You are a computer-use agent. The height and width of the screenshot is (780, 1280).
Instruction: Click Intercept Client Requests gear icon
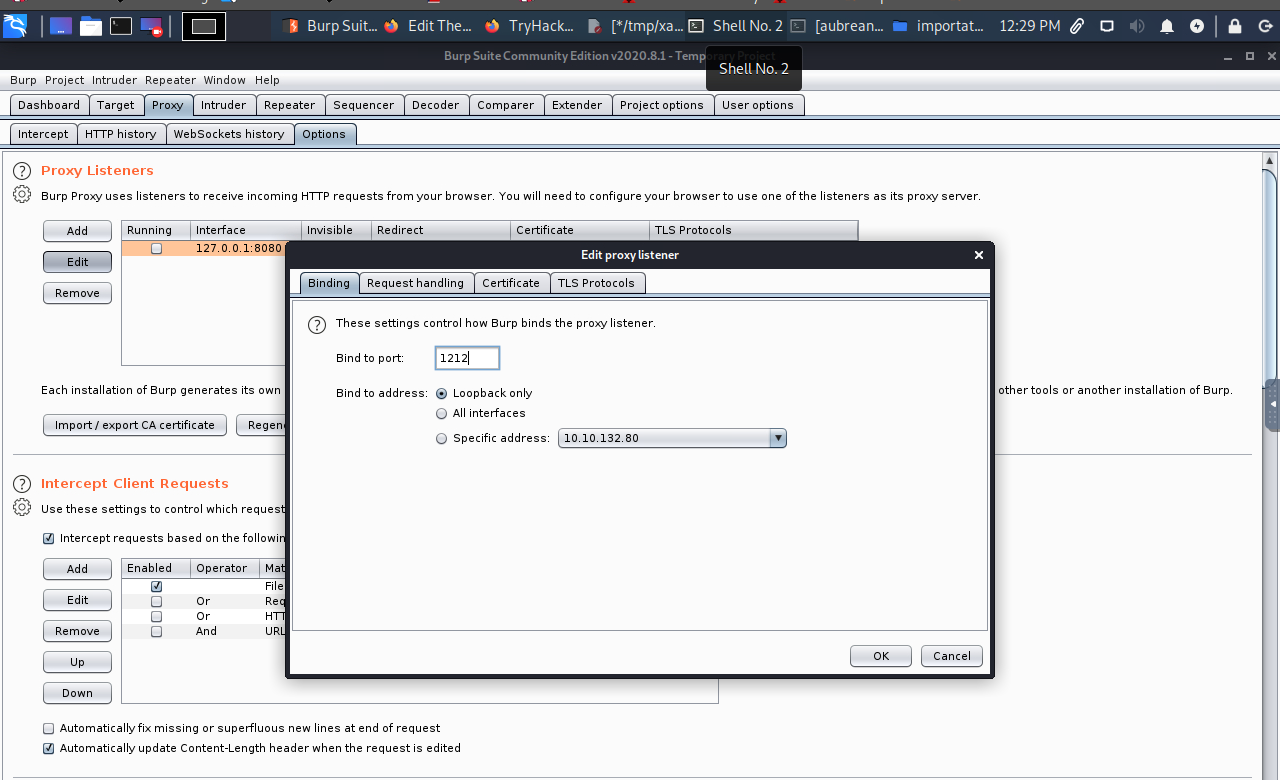pyautogui.click(x=22, y=508)
